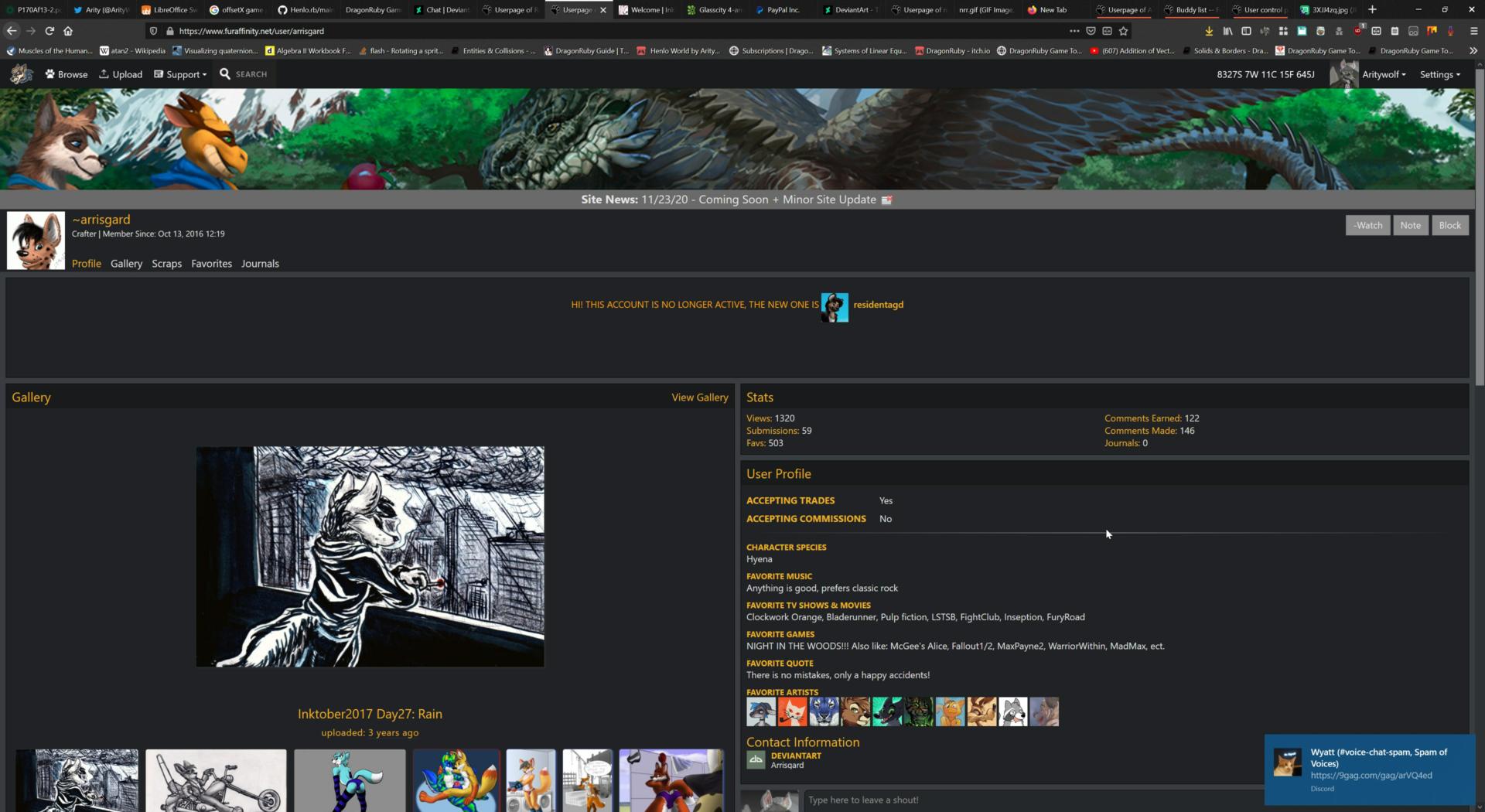Open page actions three-dot menu
This screenshot has width=1485, height=812.
pyautogui.click(x=1074, y=31)
